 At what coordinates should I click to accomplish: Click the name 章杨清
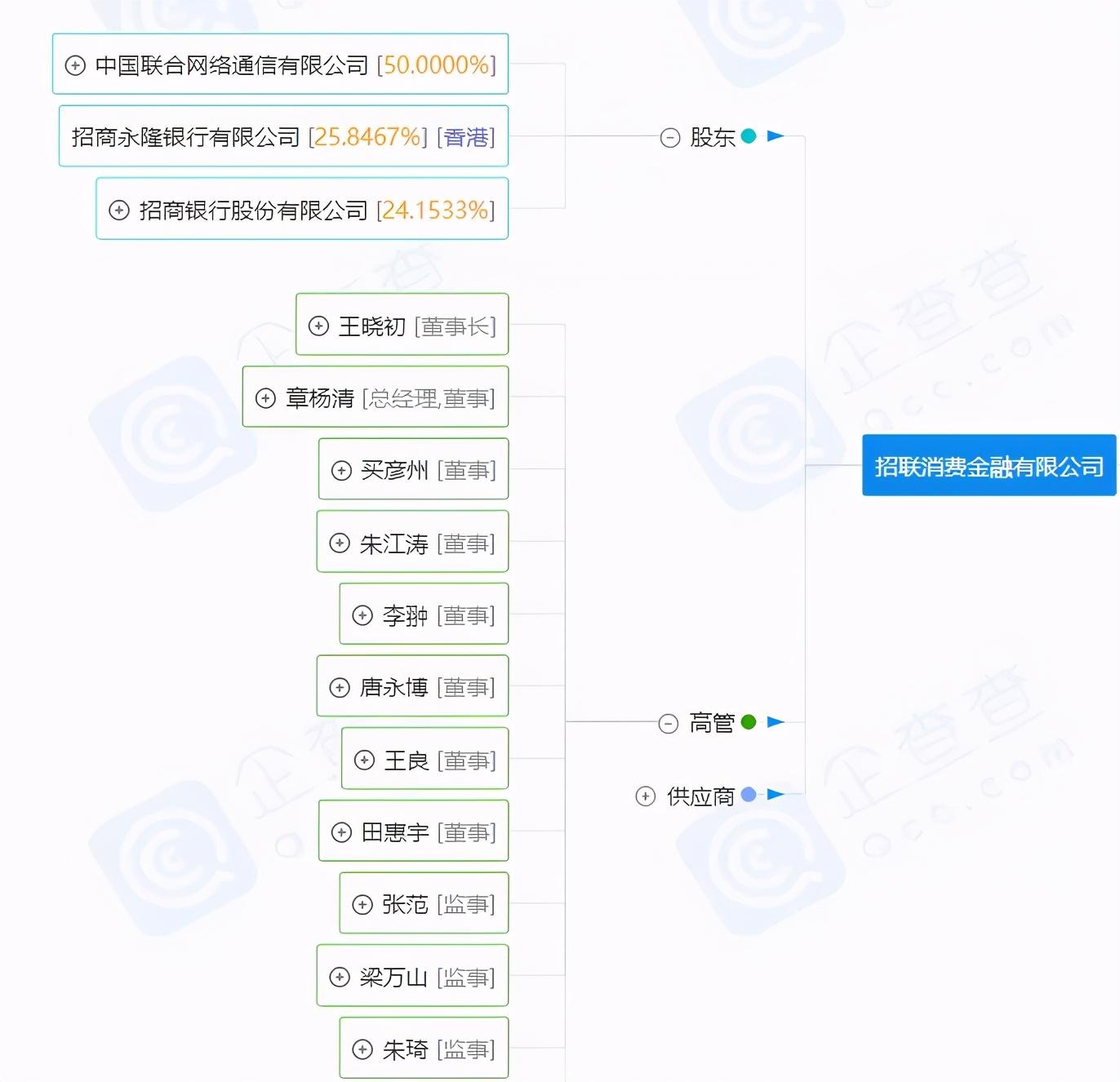pos(320,398)
